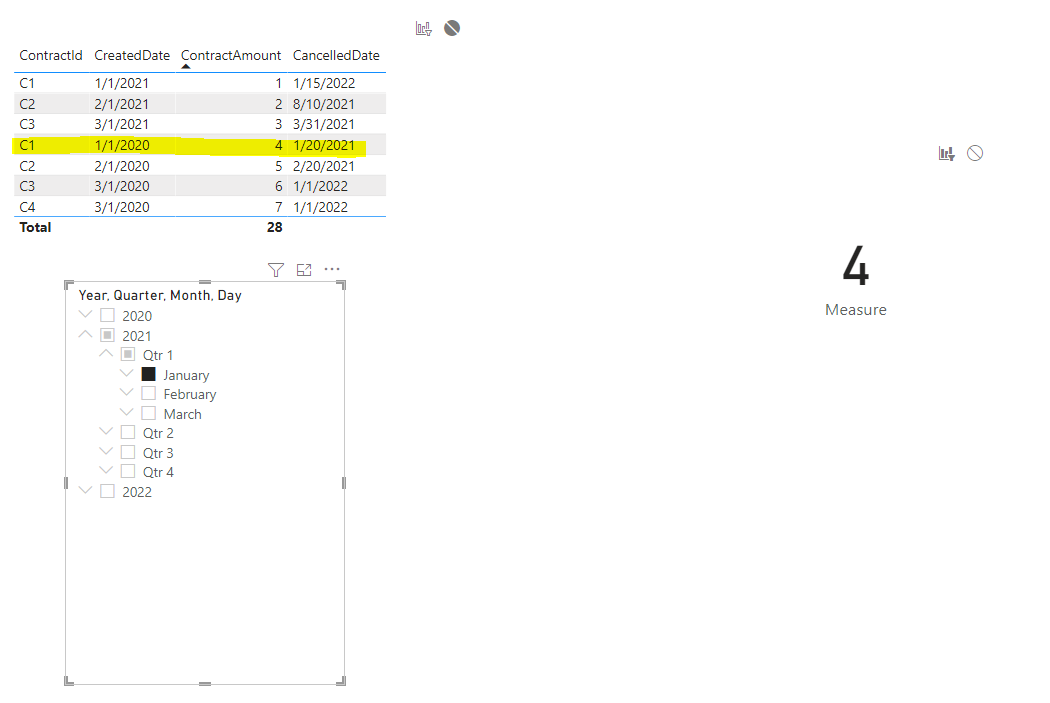Check the 2020 year checkbox
The image size is (1050, 703).
pyautogui.click(x=107, y=315)
